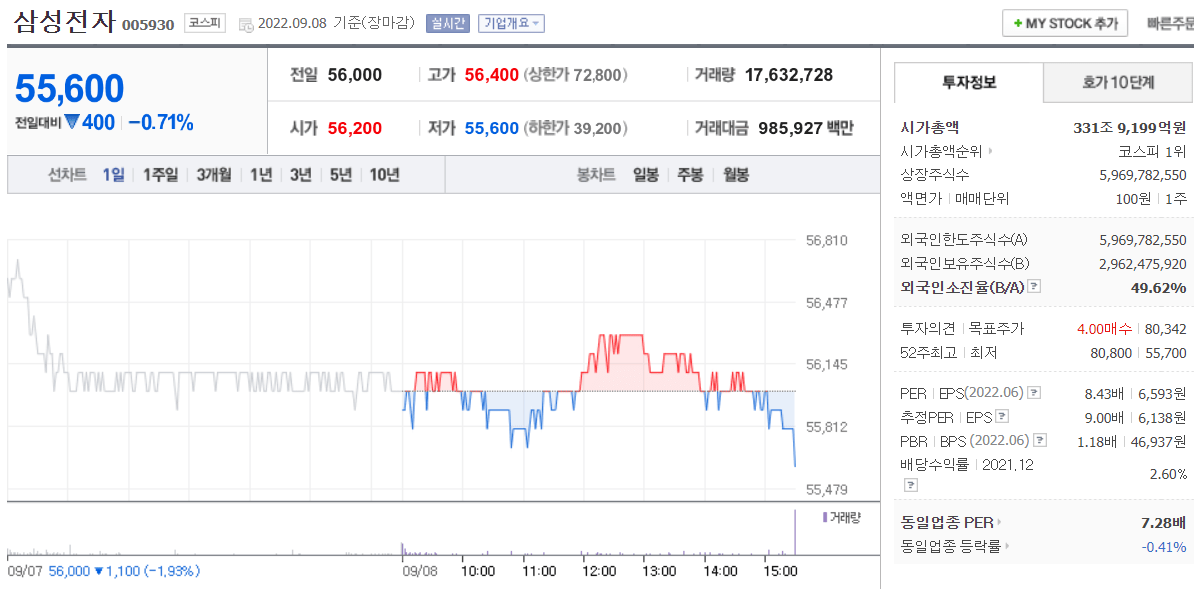The width and height of the screenshot is (1194, 589).
Task: Open help icon beside PER EPS(2022.06)
Action: tap(1033, 393)
